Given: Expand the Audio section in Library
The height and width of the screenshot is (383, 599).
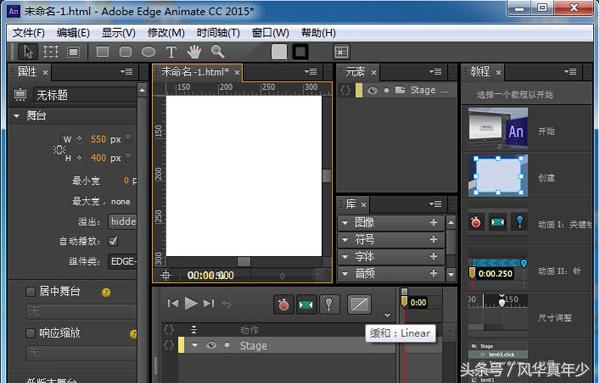Looking at the screenshot, I should (345, 273).
